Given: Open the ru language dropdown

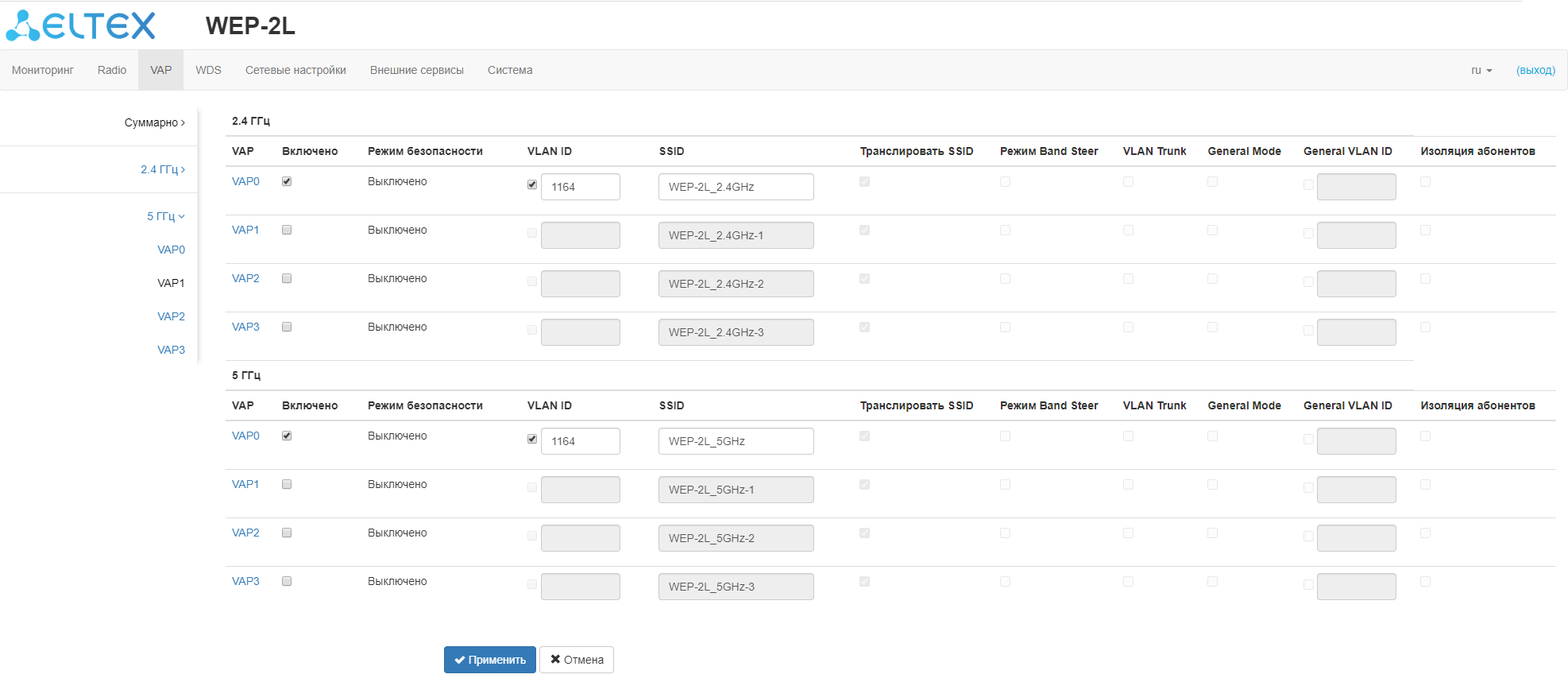Looking at the screenshot, I should 1481,70.
